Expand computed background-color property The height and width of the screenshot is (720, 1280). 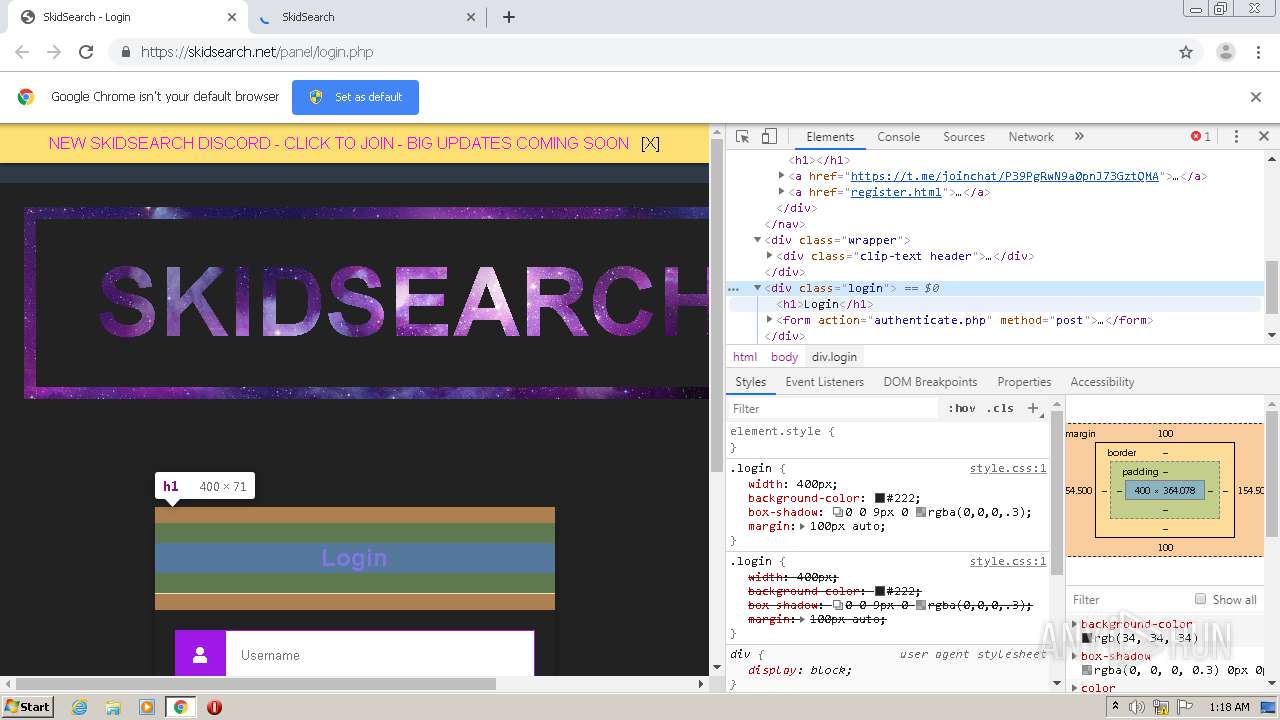tap(1075, 624)
